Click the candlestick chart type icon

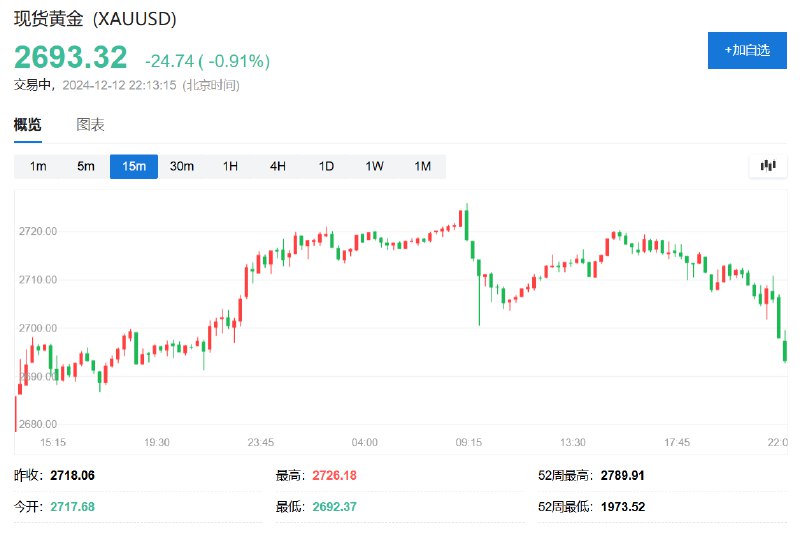point(768,166)
